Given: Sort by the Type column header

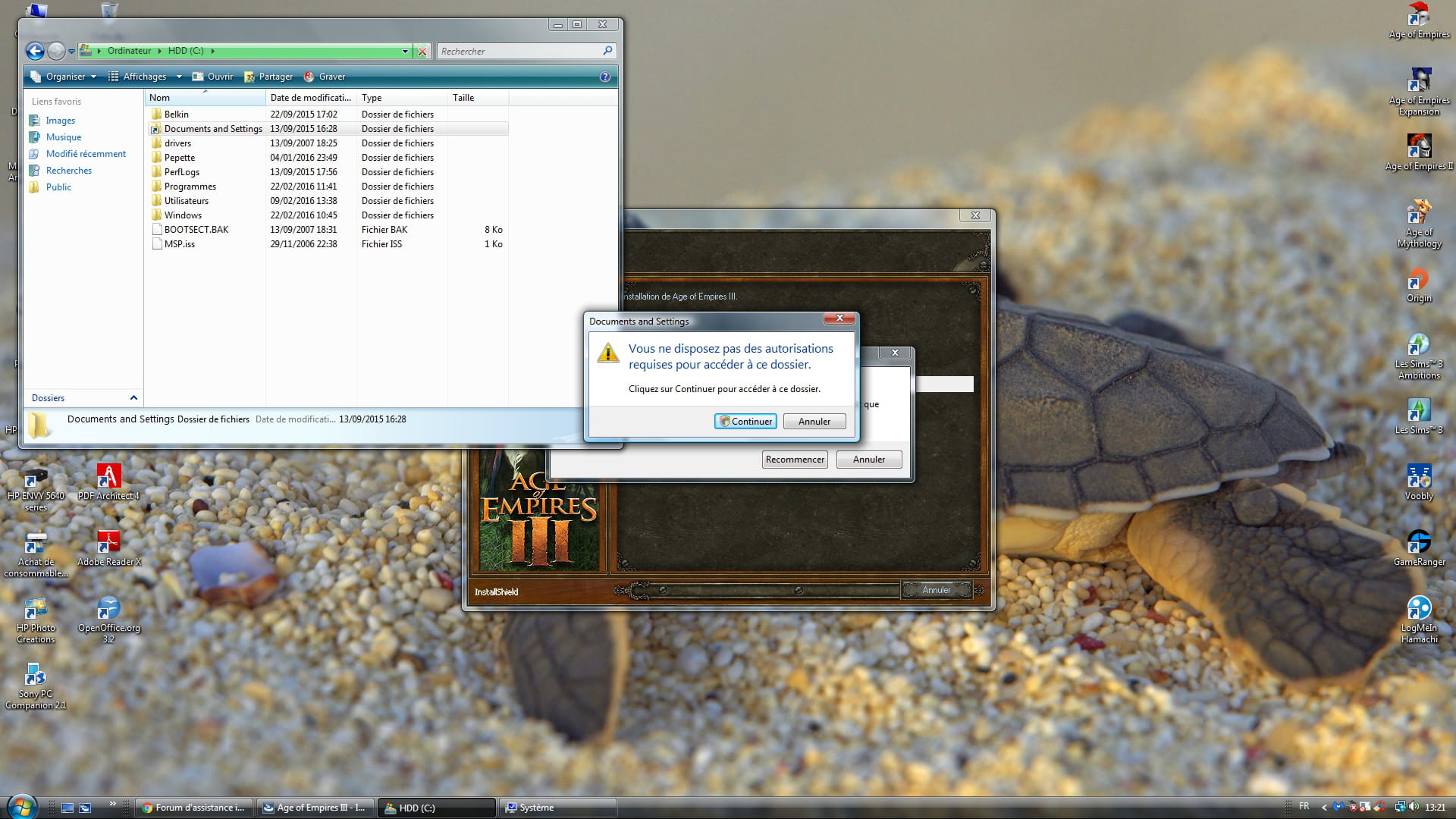Looking at the screenshot, I should [x=402, y=98].
